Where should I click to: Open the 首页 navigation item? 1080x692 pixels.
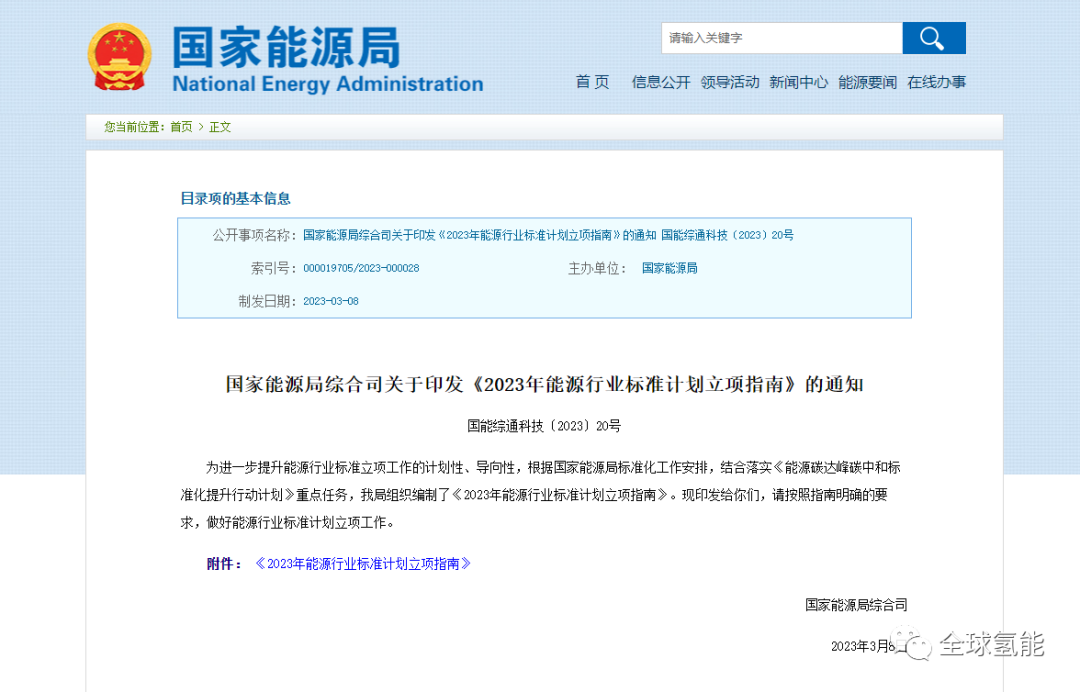(592, 83)
